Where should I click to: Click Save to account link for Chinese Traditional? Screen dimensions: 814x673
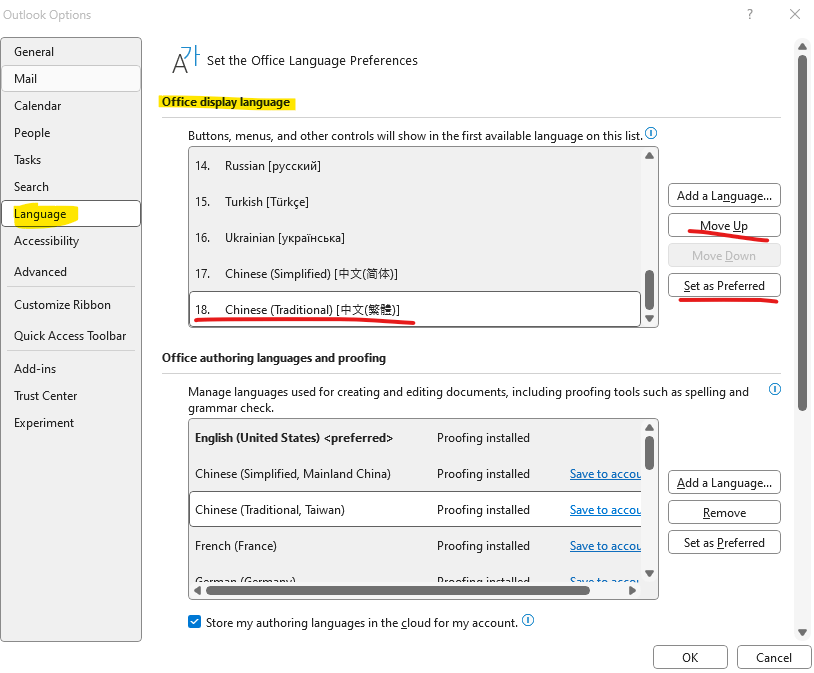605,510
